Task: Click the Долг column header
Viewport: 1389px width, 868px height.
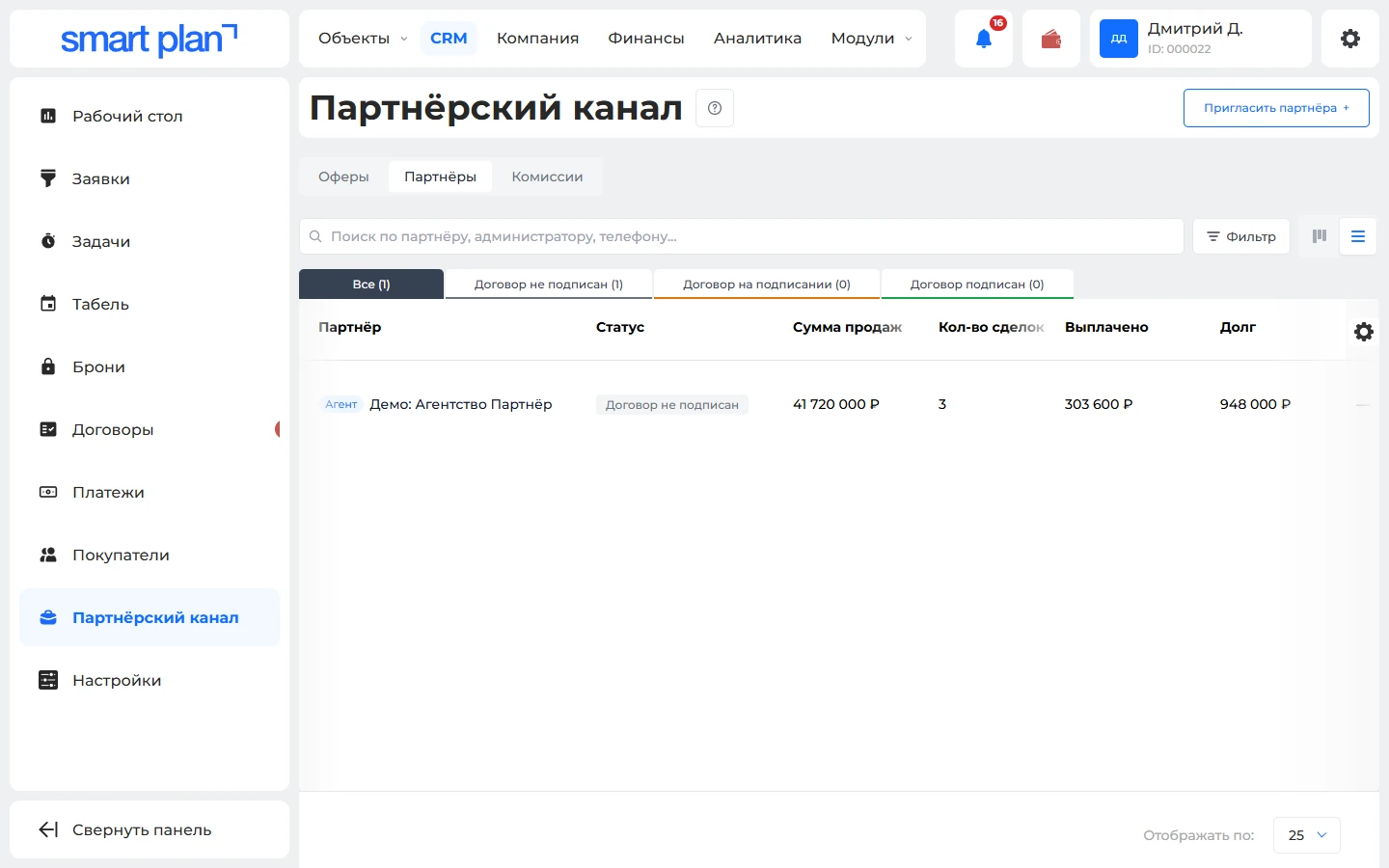Action: point(1238,327)
